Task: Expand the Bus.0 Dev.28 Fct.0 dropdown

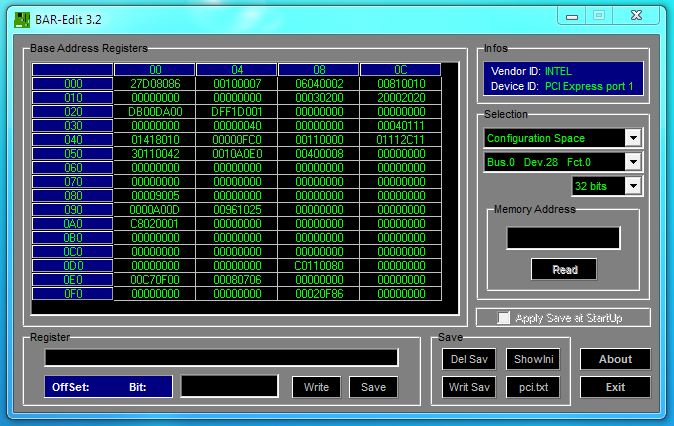Action: [x=634, y=162]
